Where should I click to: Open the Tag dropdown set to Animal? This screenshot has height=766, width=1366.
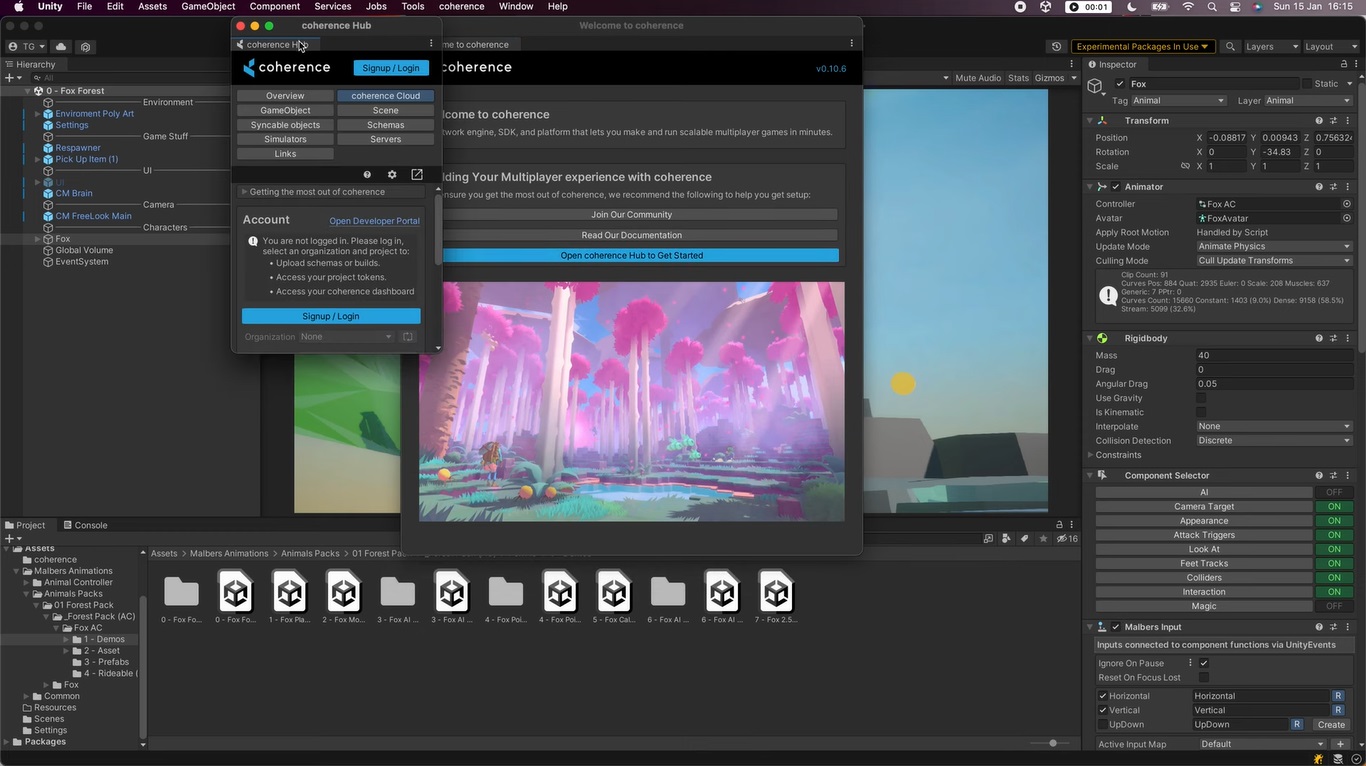[1179, 100]
